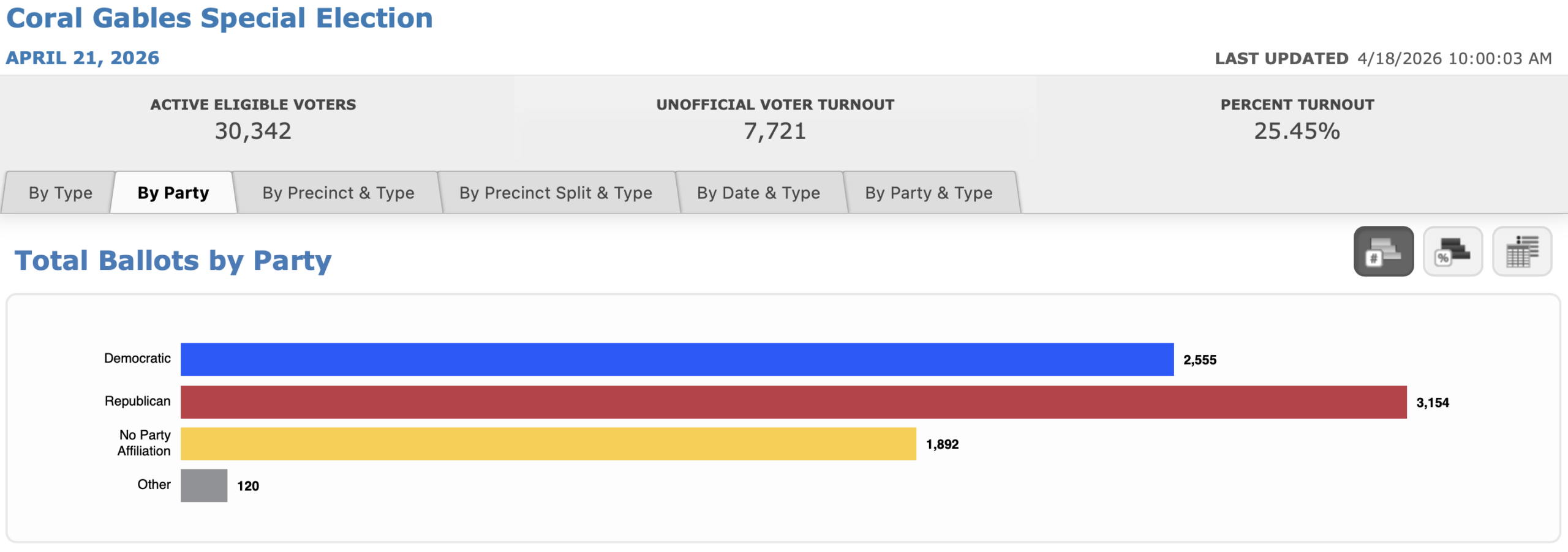The height and width of the screenshot is (552, 1568).
Task: Show the data table view icon
Action: tap(1521, 252)
